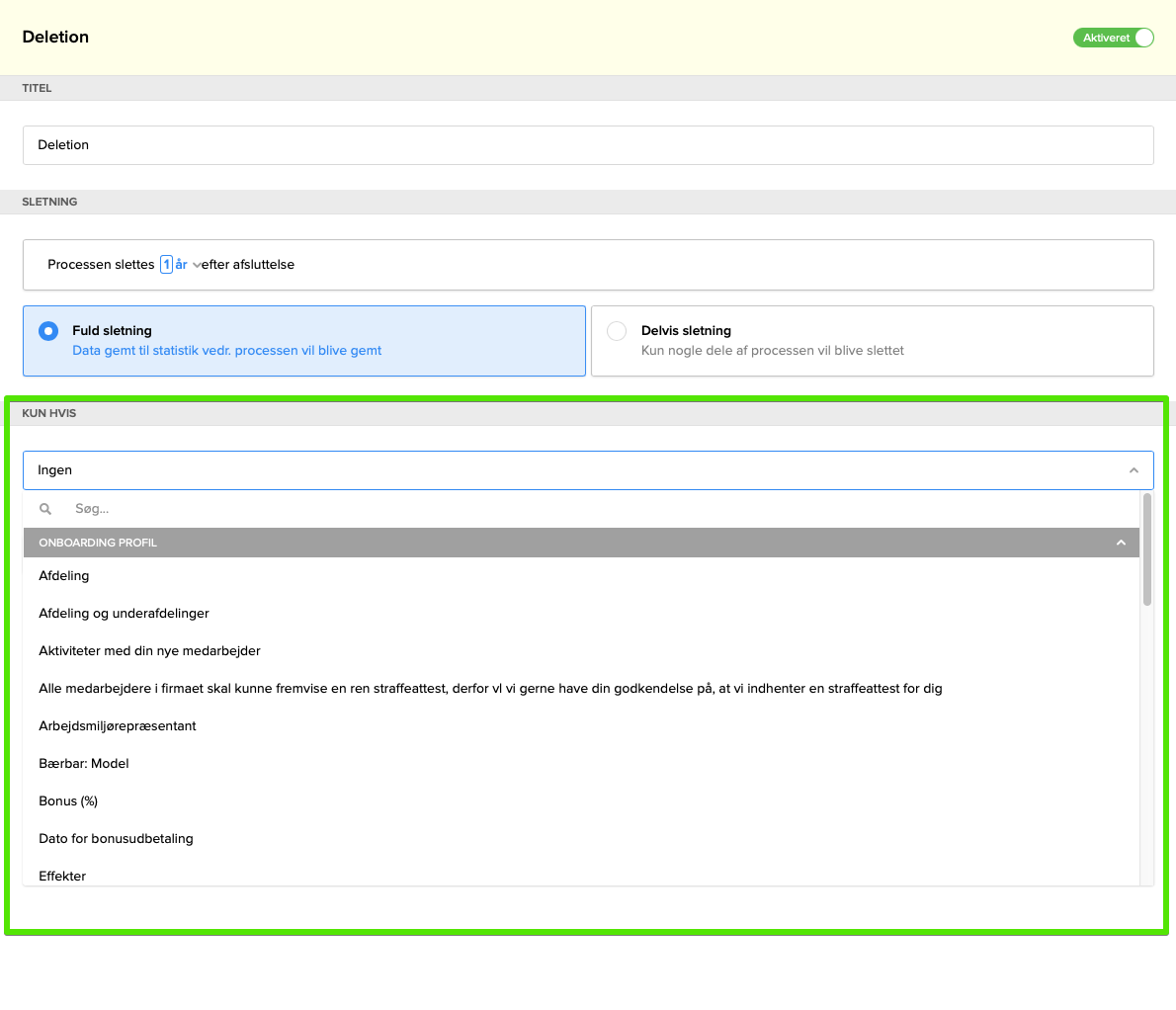Choose Dato for bonusudbetaling option
The width and height of the screenshot is (1176, 1010).
(116, 839)
